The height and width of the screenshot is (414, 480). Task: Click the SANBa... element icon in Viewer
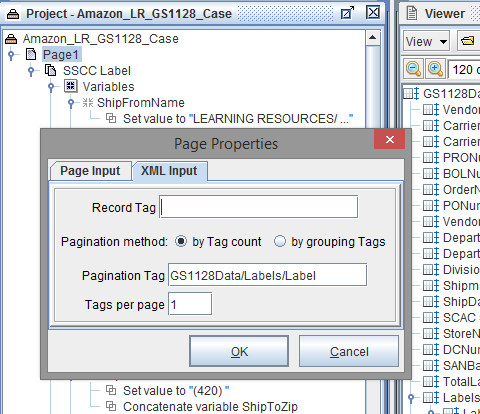[x=431, y=365]
